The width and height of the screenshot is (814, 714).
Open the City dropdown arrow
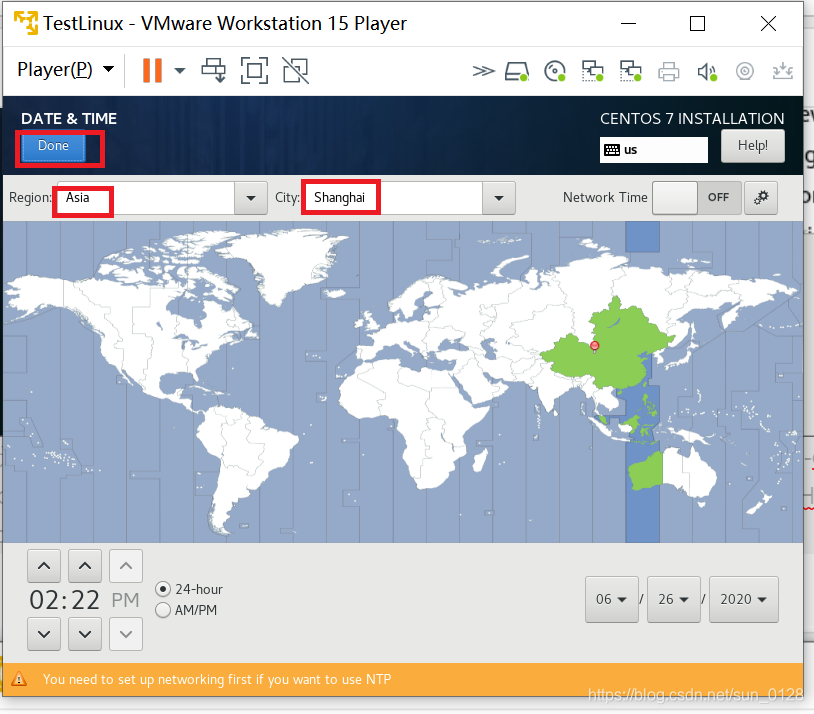click(499, 198)
